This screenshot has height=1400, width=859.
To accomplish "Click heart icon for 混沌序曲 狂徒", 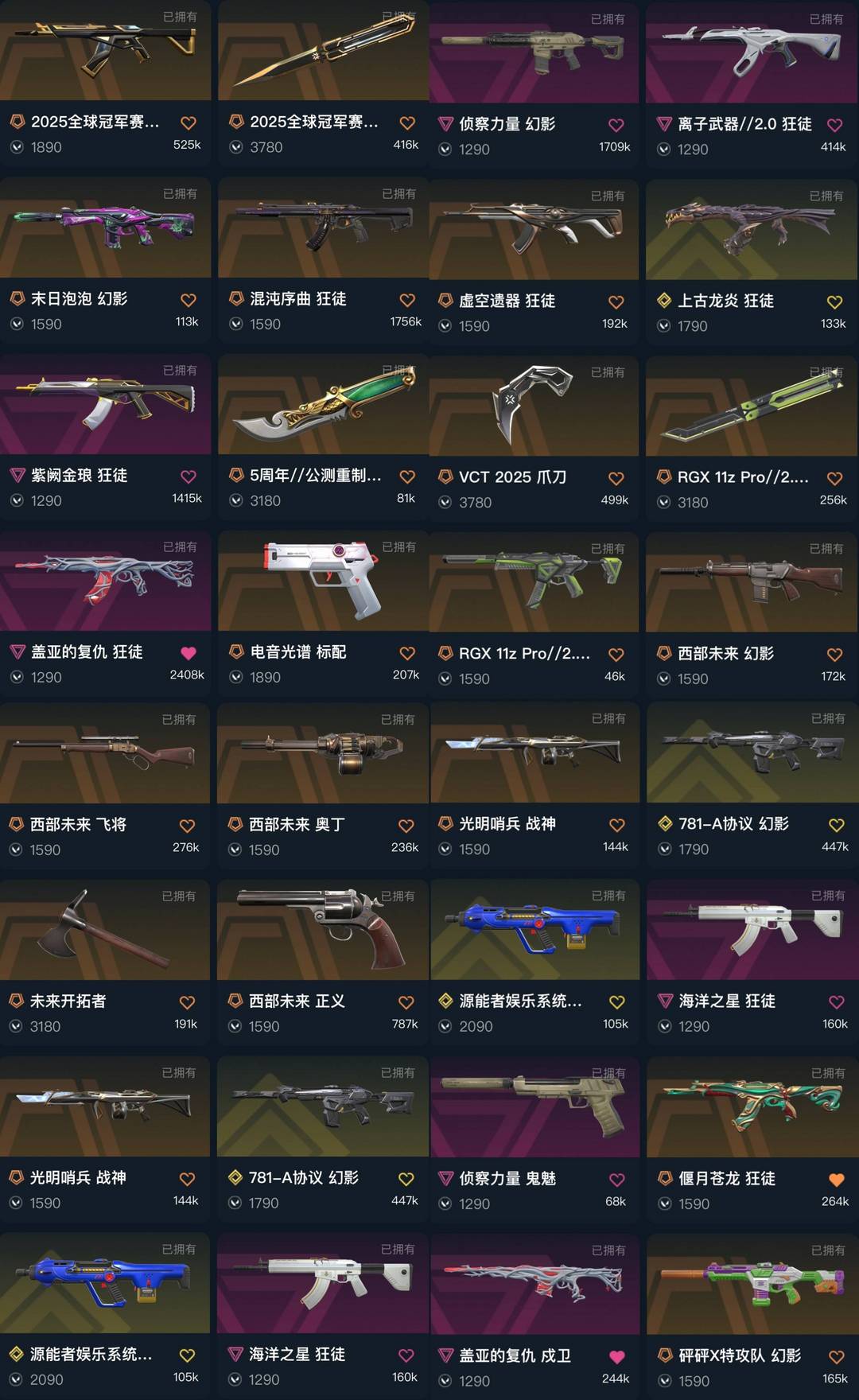I will coord(407,300).
